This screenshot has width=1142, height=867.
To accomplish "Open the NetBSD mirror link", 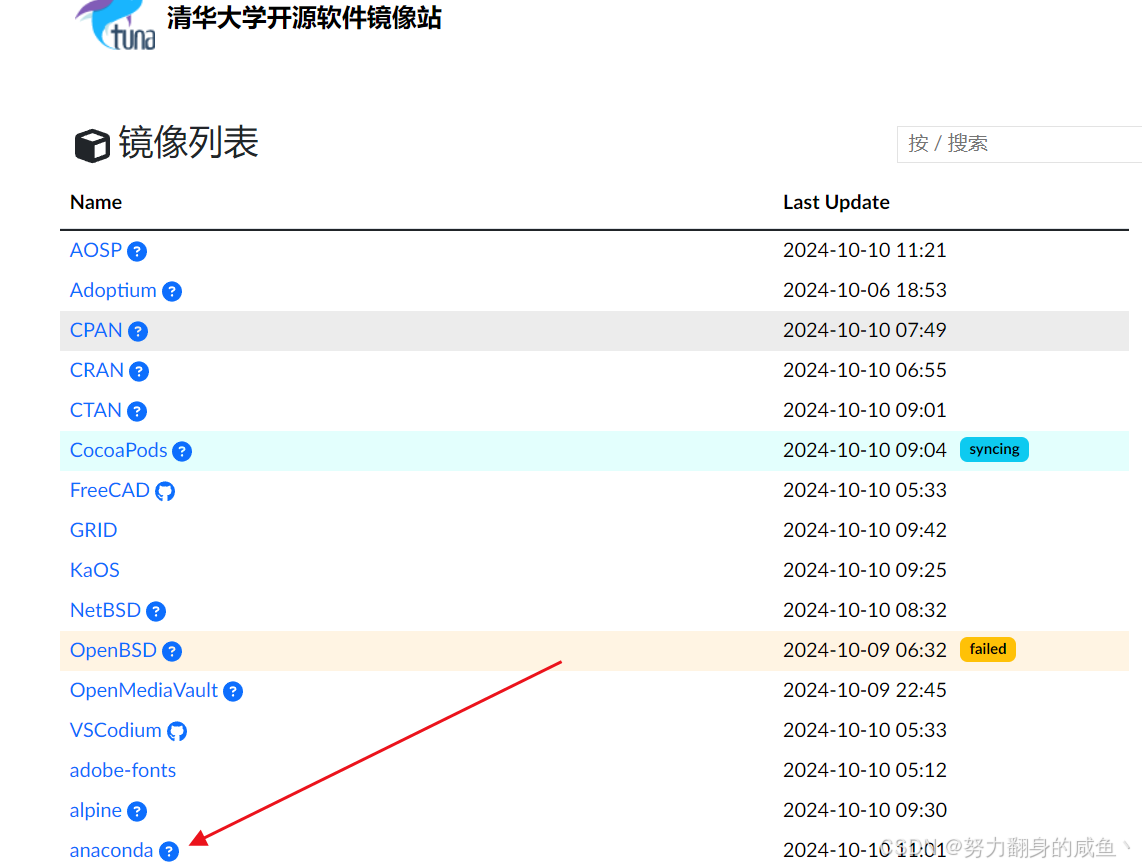I will (106, 610).
